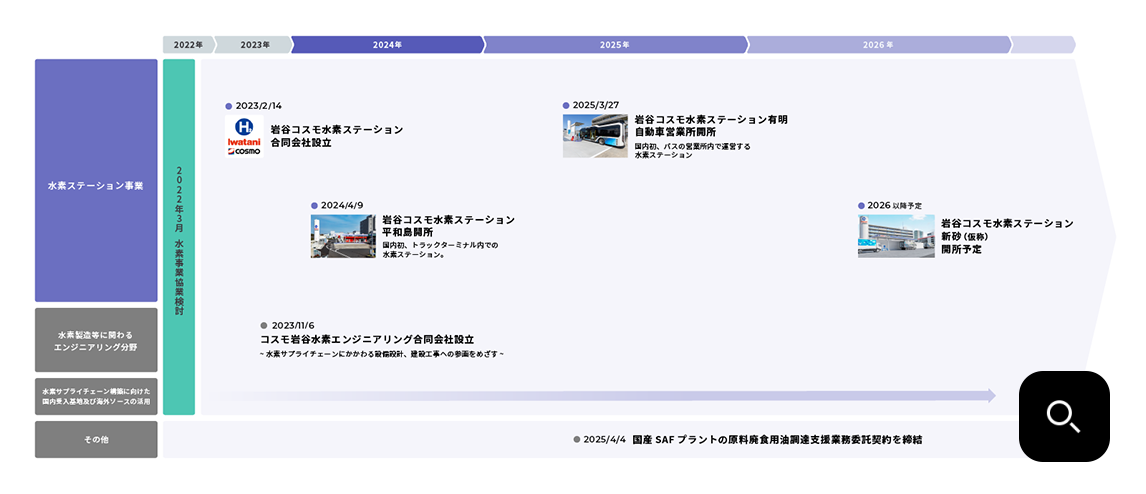The width and height of the screenshot is (1146, 494).
Task: Click the Iwatani Cosmo H2 logo
Action: coord(244,136)
